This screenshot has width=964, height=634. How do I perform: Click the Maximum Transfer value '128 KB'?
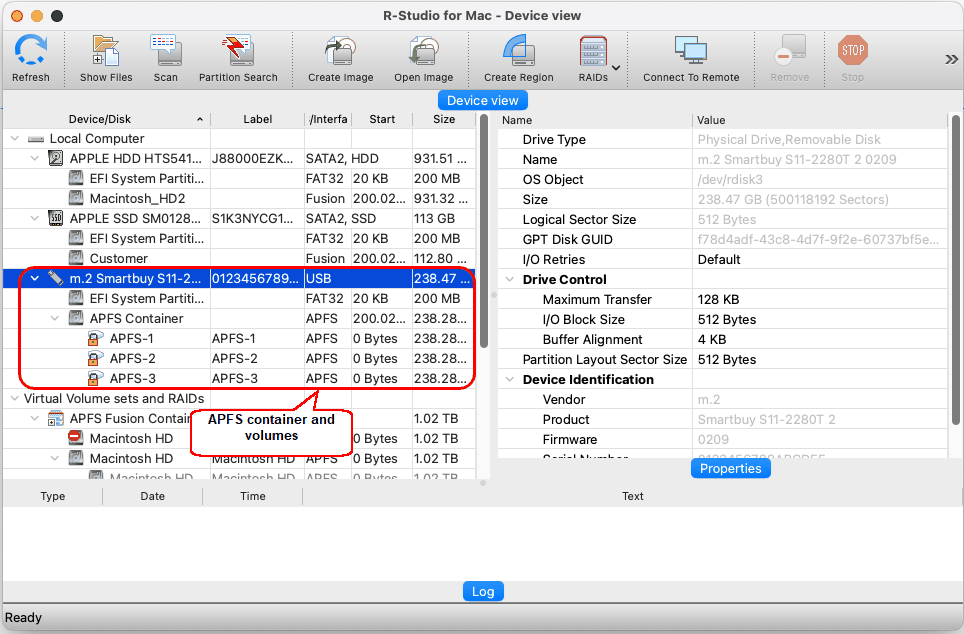tap(718, 299)
